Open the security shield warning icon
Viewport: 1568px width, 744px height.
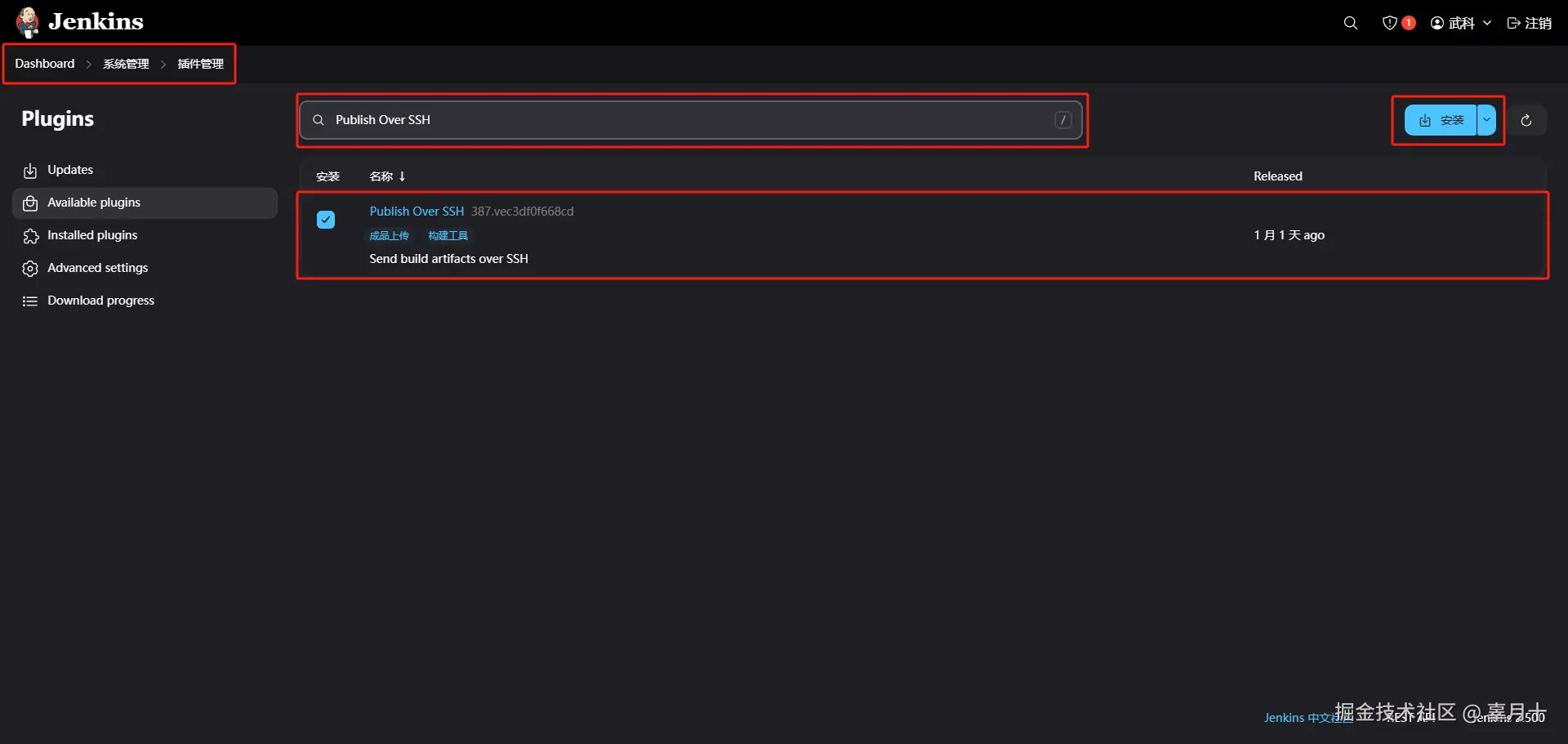point(1389,23)
